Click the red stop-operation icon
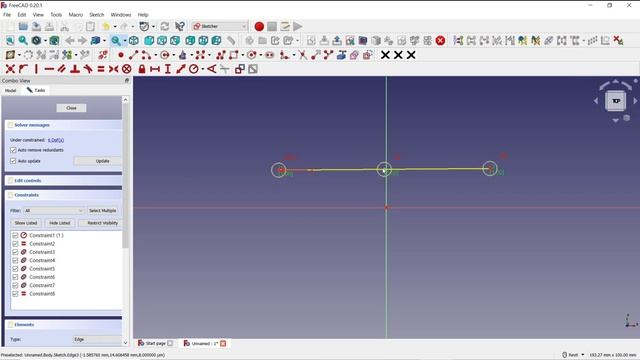640x360 pixels. [440, 40]
